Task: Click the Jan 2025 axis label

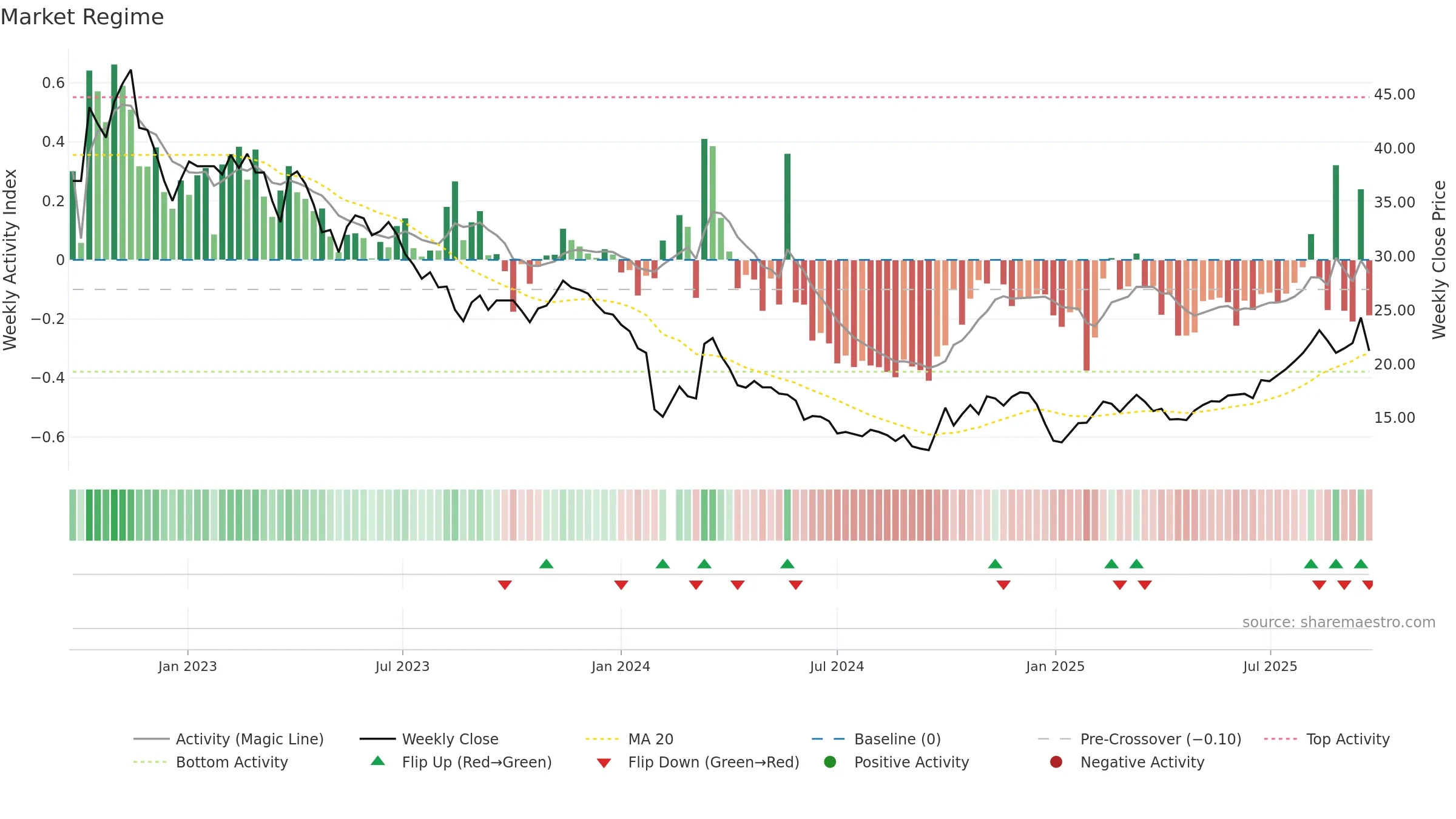Action: click(x=1055, y=666)
